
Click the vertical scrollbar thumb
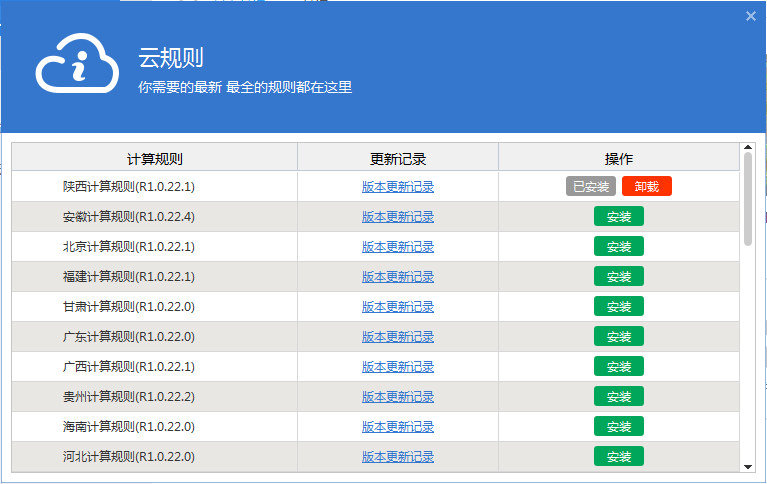pyautogui.click(x=747, y=199)
